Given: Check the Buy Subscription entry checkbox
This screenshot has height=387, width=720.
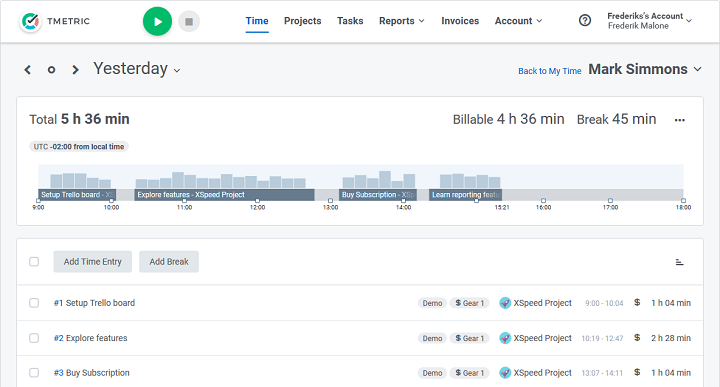Looking at the screenshot, I should point(34,373).
